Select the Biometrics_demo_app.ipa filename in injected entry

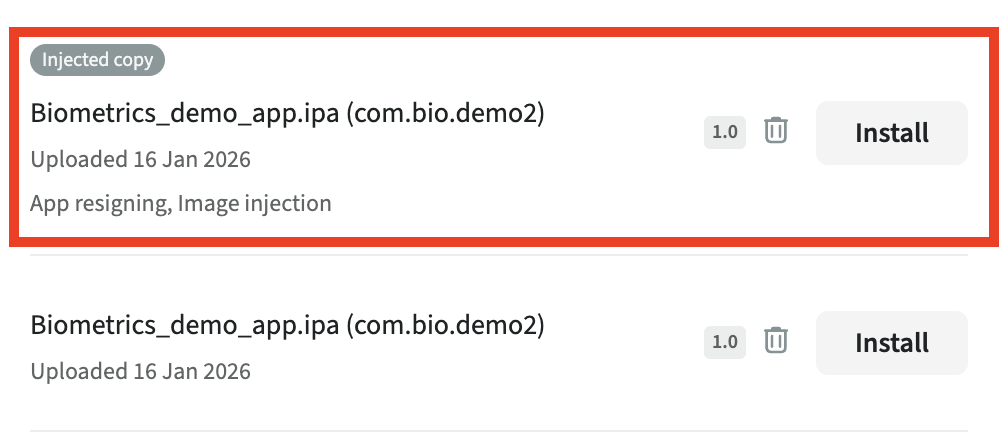185,113
